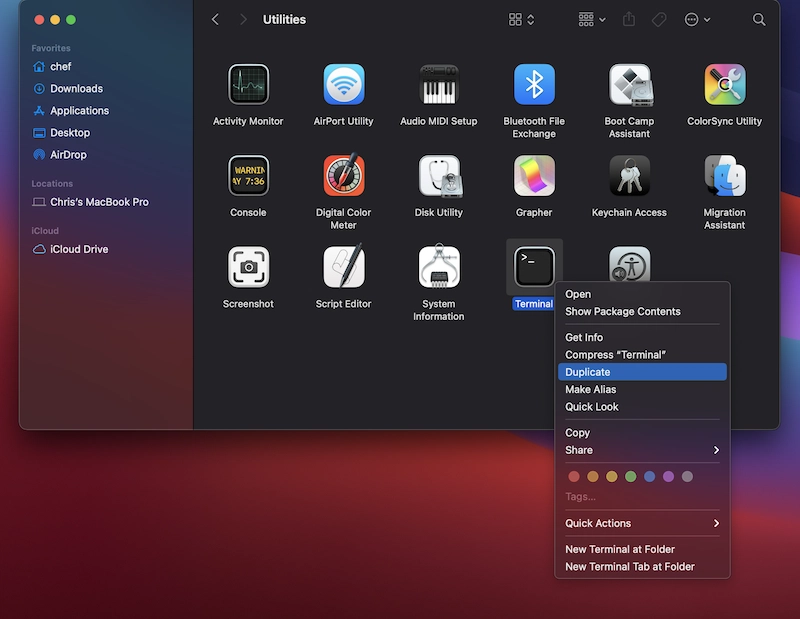
Task: Apply the blue tag color
Action: click(649, 477)
